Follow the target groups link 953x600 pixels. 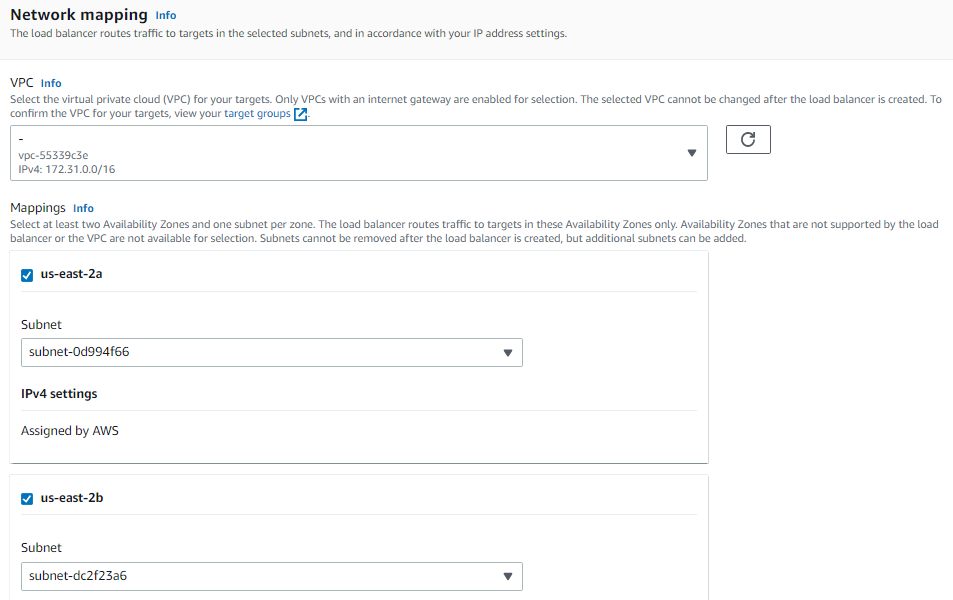(x=257, y=114)
